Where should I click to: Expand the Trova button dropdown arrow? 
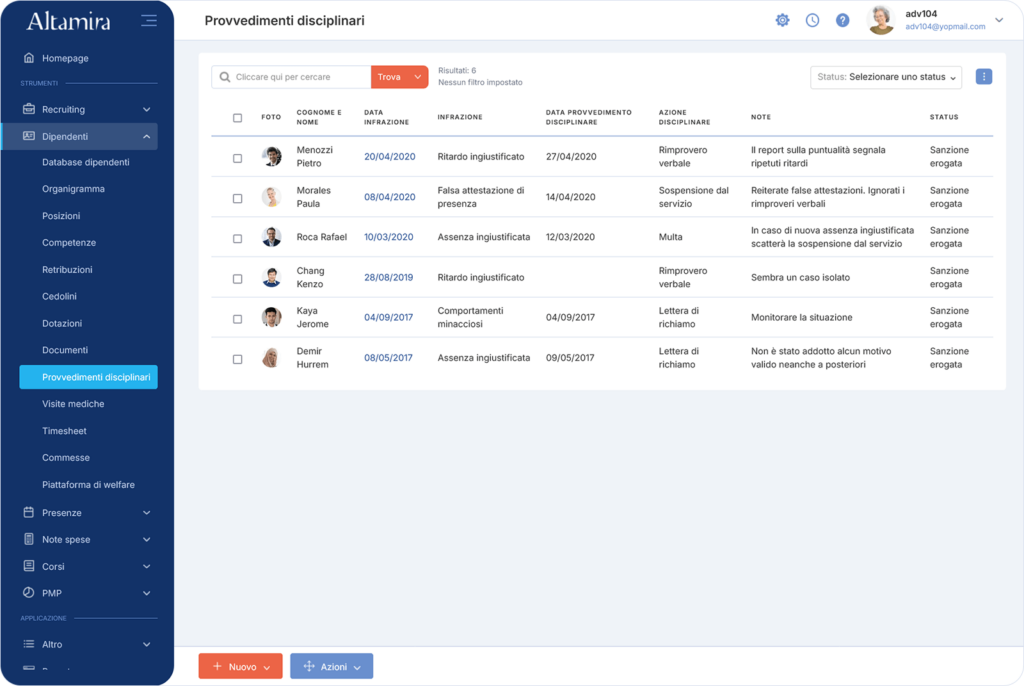tap(417, 77)
